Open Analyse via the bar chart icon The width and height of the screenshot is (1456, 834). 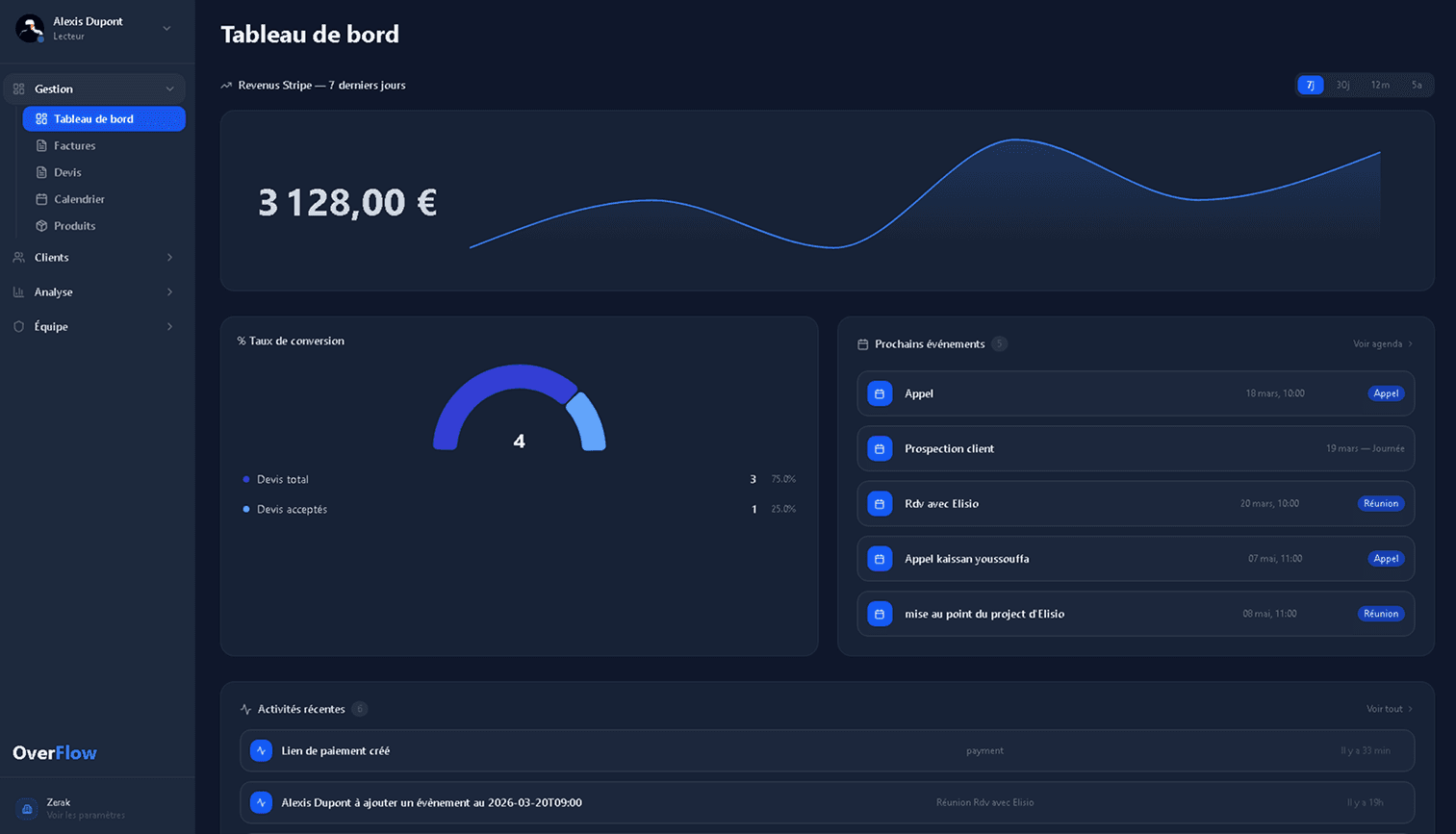point(18,291)
